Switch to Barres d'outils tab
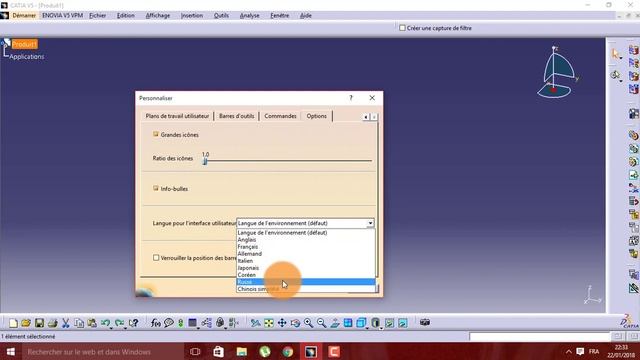The image size is (640, 360). coord(236,116)
